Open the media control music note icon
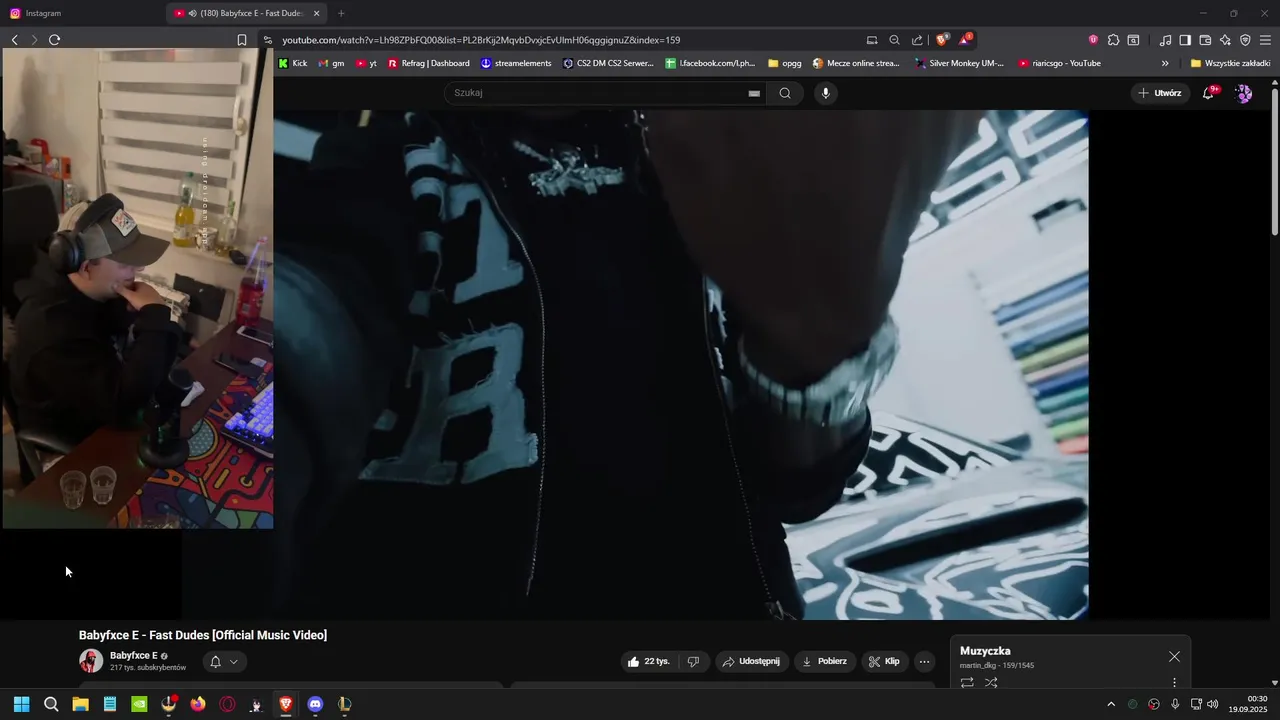Viewport: 1280px width, 720px height. tap(1165, 40)
